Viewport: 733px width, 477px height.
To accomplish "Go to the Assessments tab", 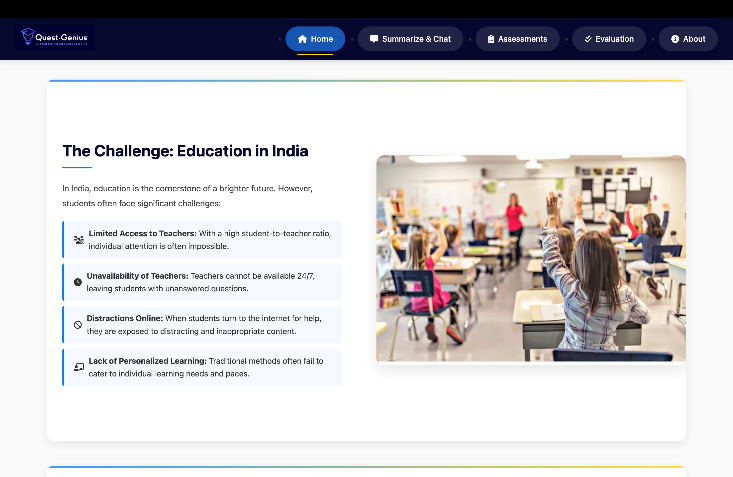I will [517, 39].
